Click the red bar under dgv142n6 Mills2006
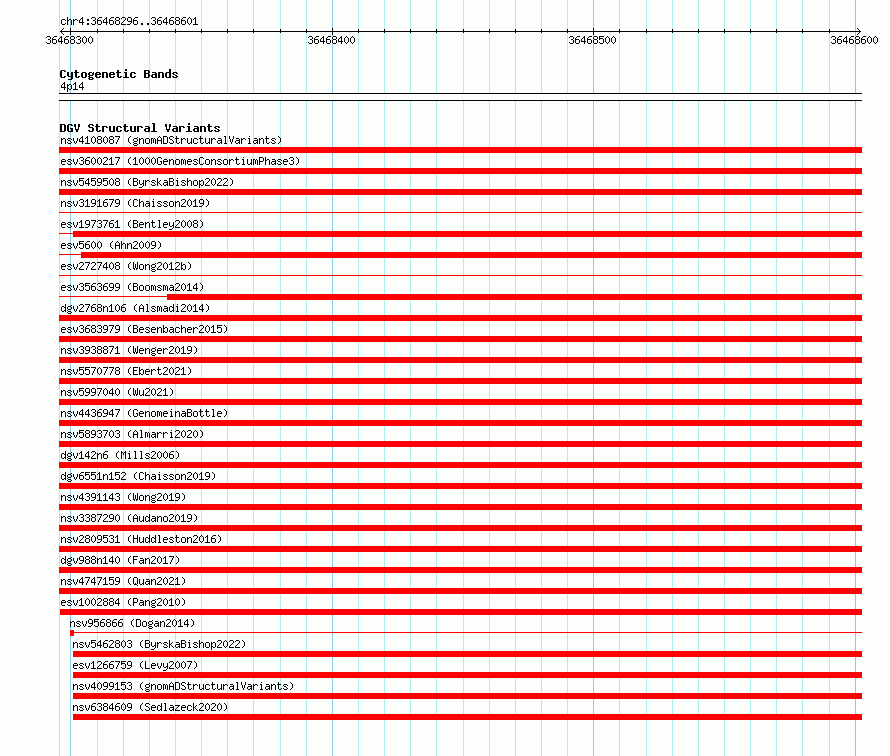Viewport: 890px width, 756px height. pos(460,465)
